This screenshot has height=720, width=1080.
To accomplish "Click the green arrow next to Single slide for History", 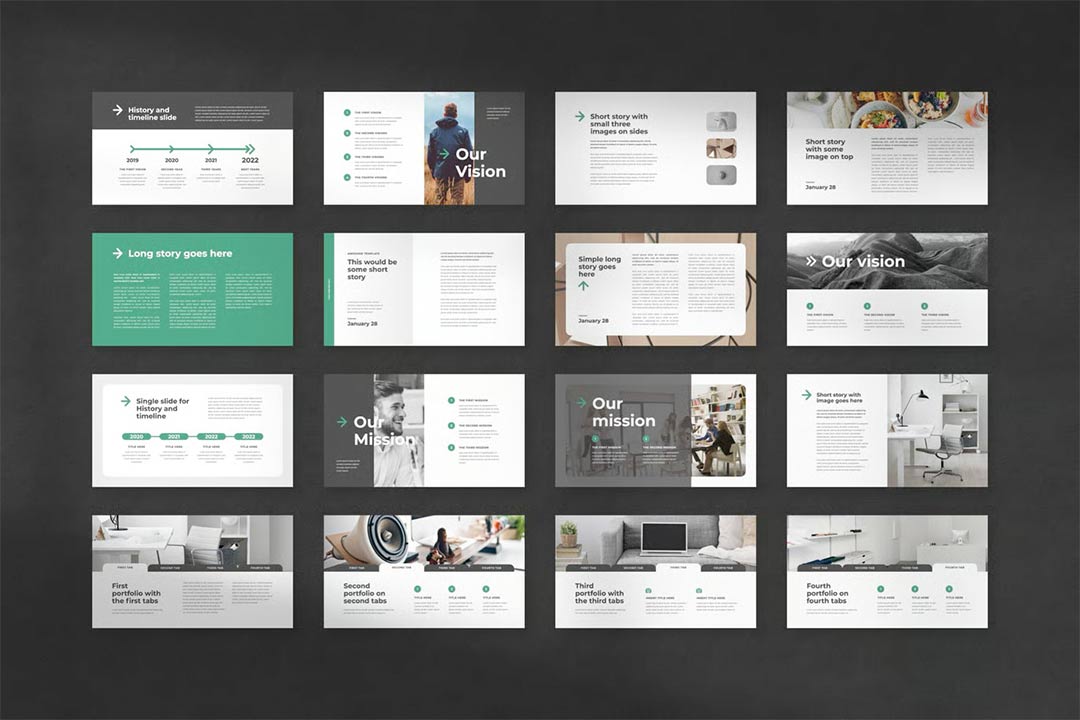I will (x=125, y=401).
